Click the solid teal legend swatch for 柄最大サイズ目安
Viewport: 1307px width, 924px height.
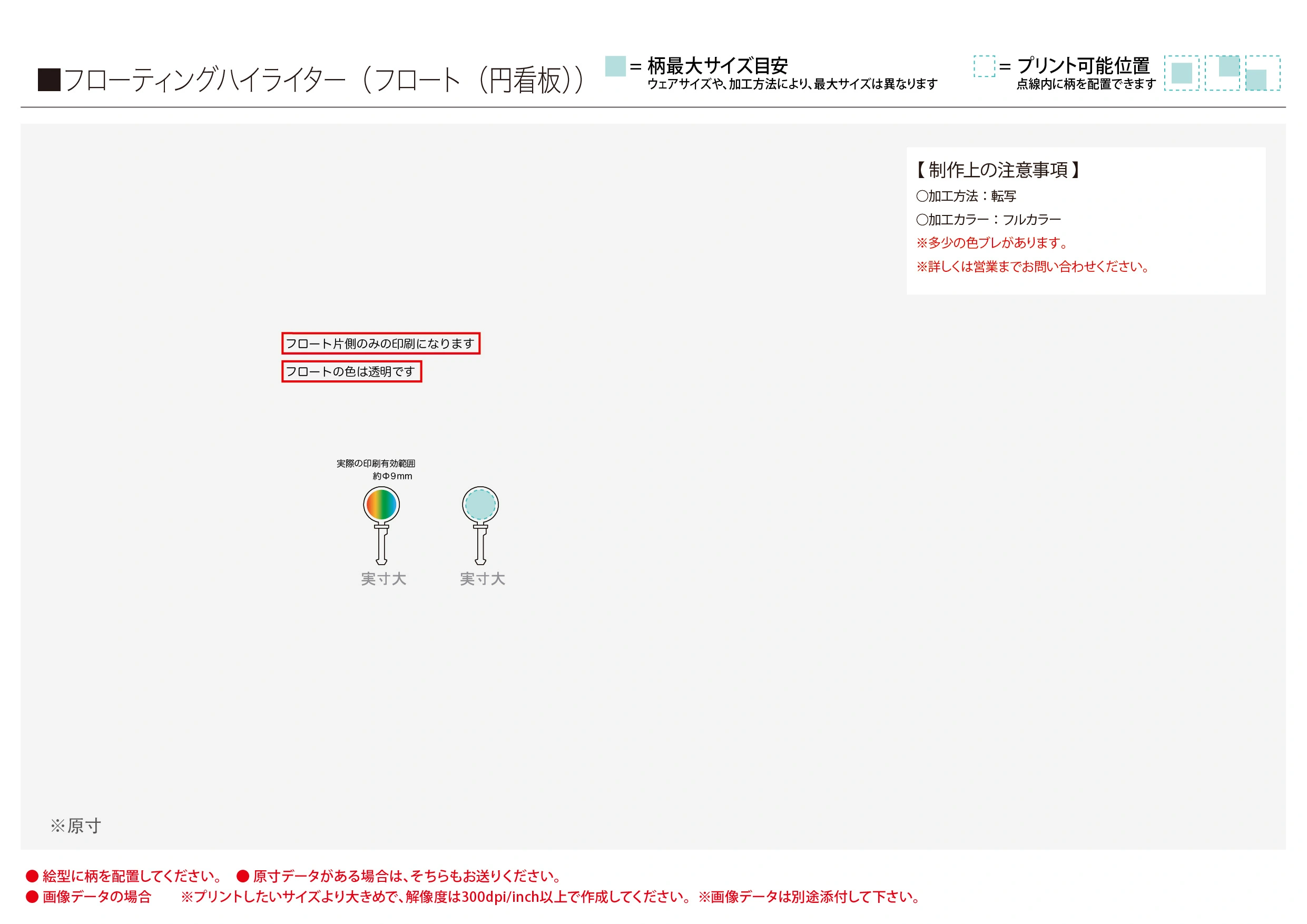point(615,66)
